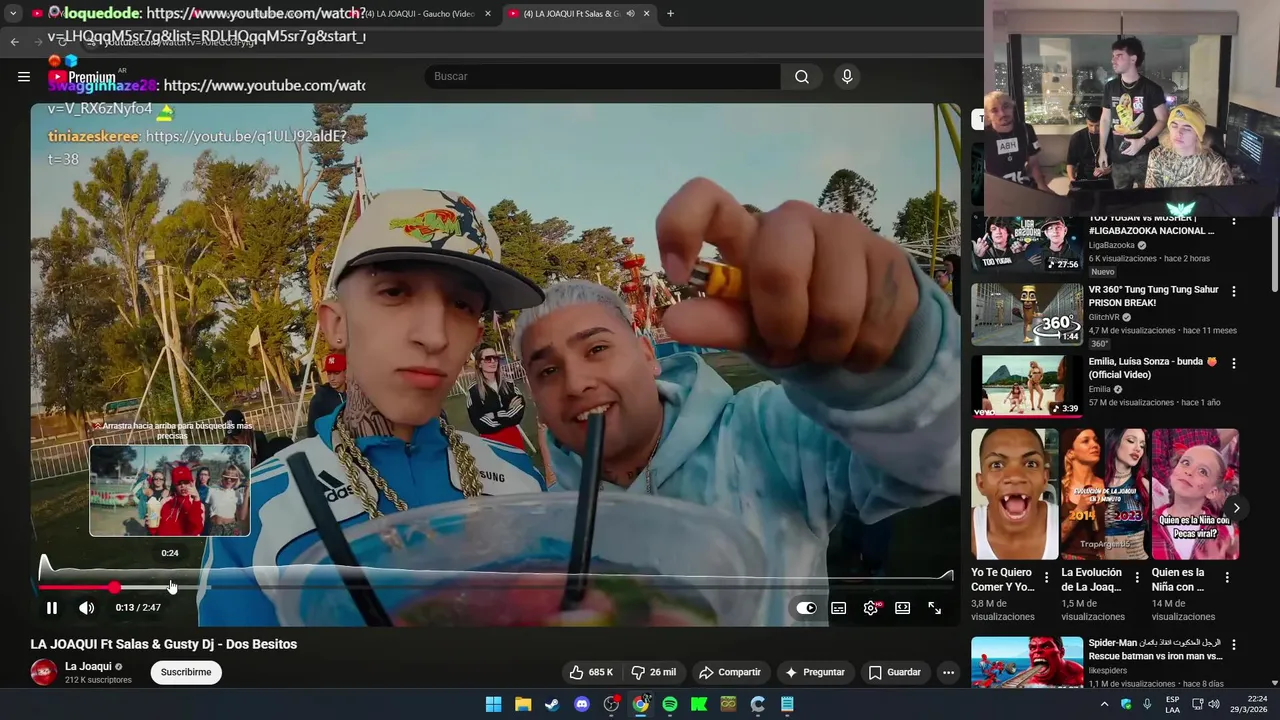Open Discord from the taskbar
Screen dimensions: 1280x720
coord(582,704)
